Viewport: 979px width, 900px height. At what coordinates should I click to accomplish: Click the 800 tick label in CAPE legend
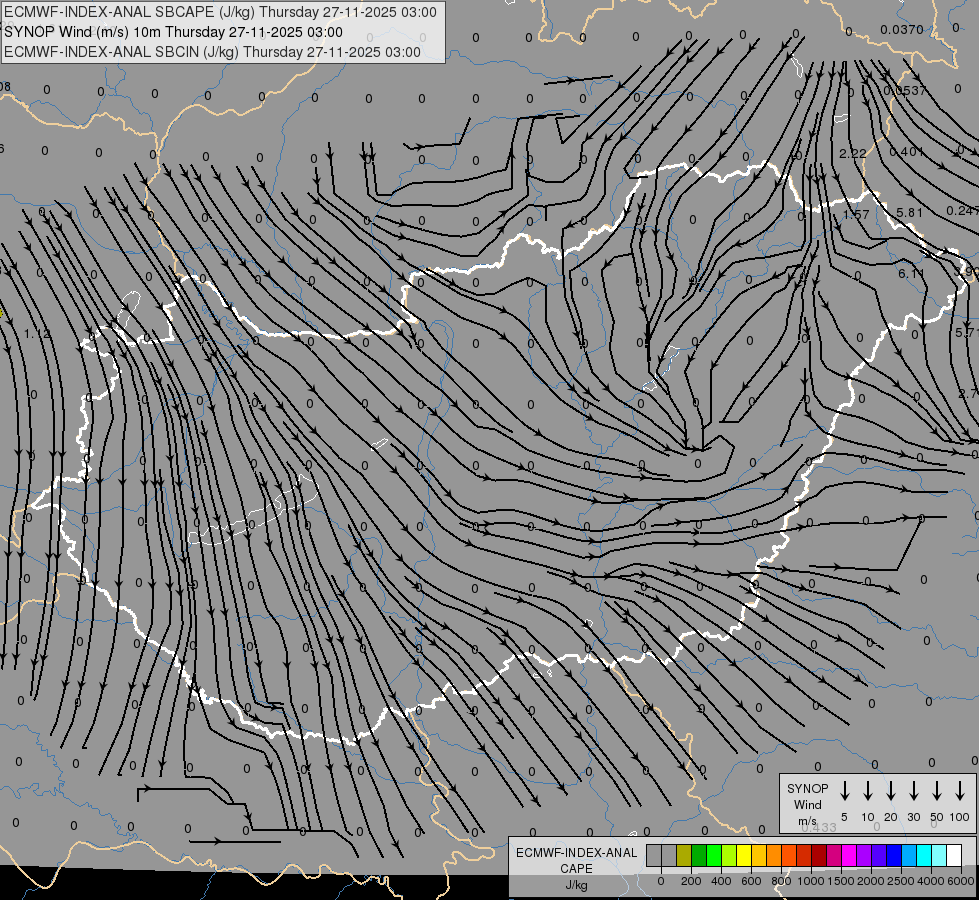point(781,881)
